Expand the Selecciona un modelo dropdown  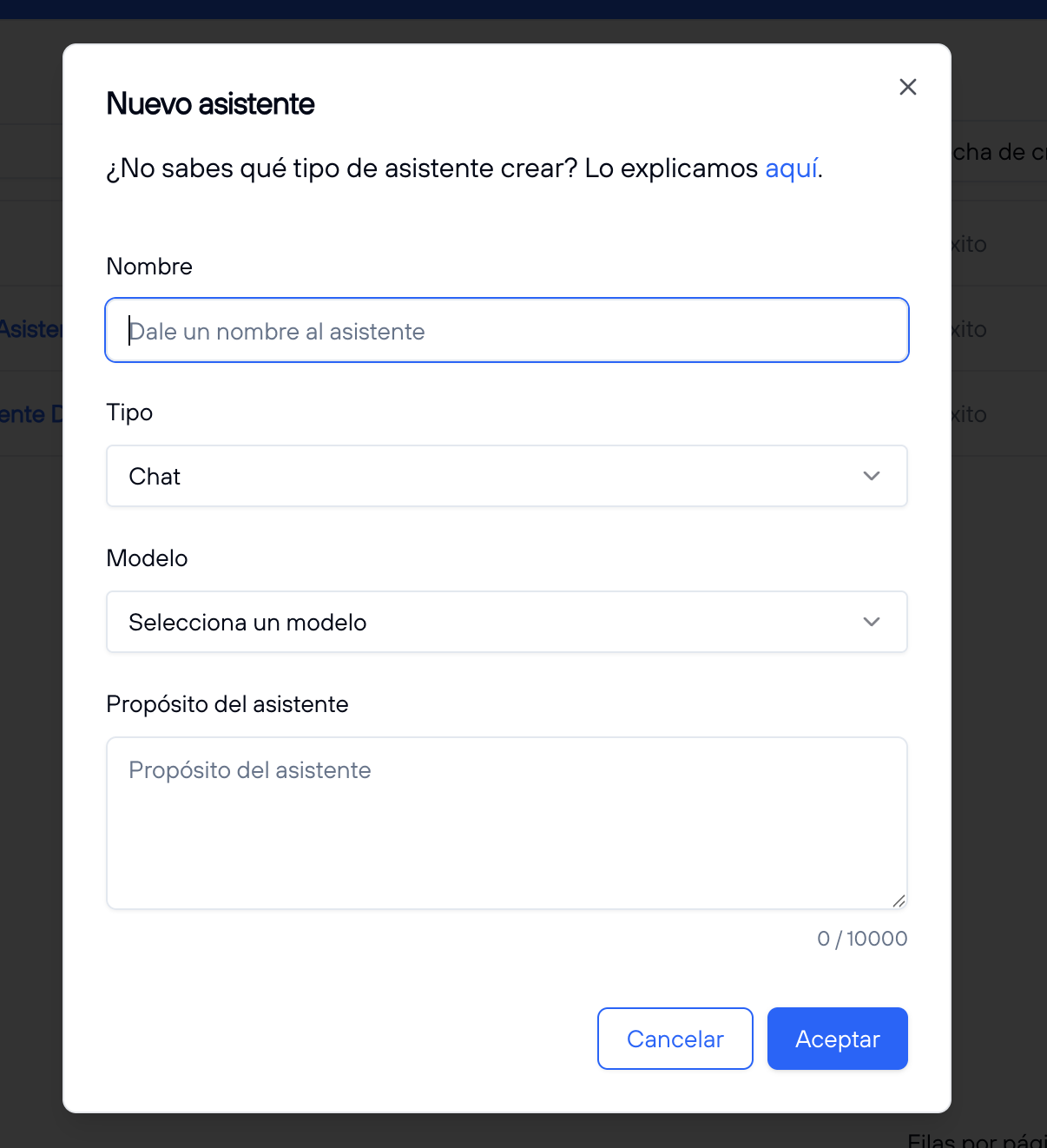[506, 622]
